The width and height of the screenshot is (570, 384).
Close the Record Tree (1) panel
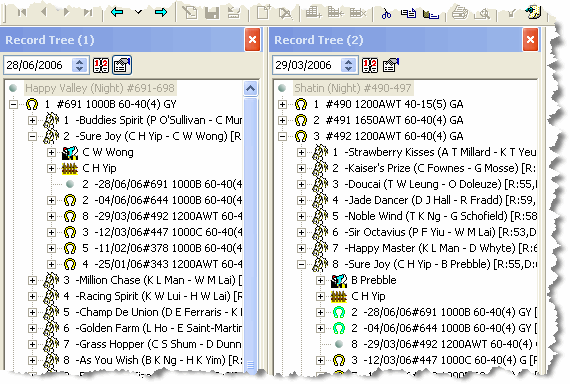[253, 39]
